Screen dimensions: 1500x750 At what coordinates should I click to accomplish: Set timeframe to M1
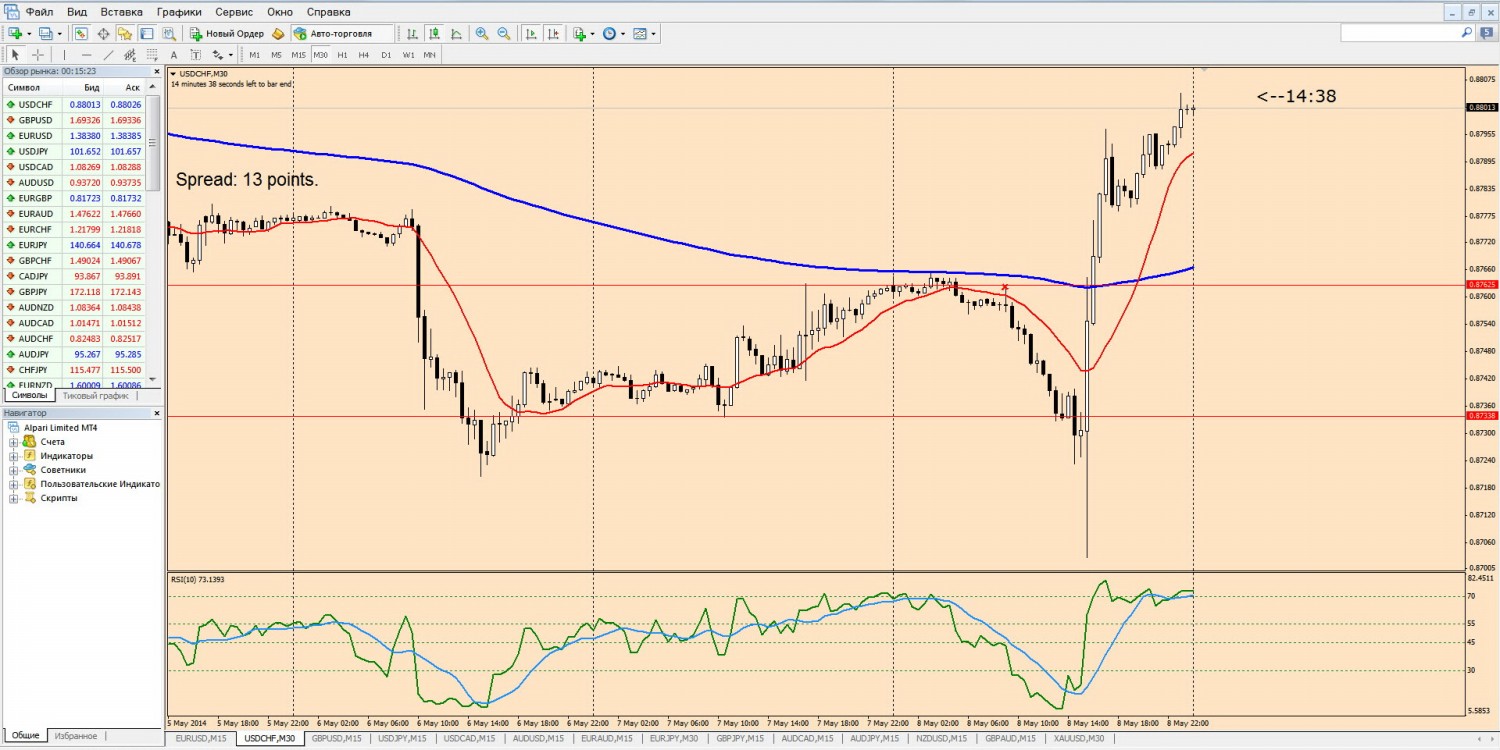click(255, 55)
